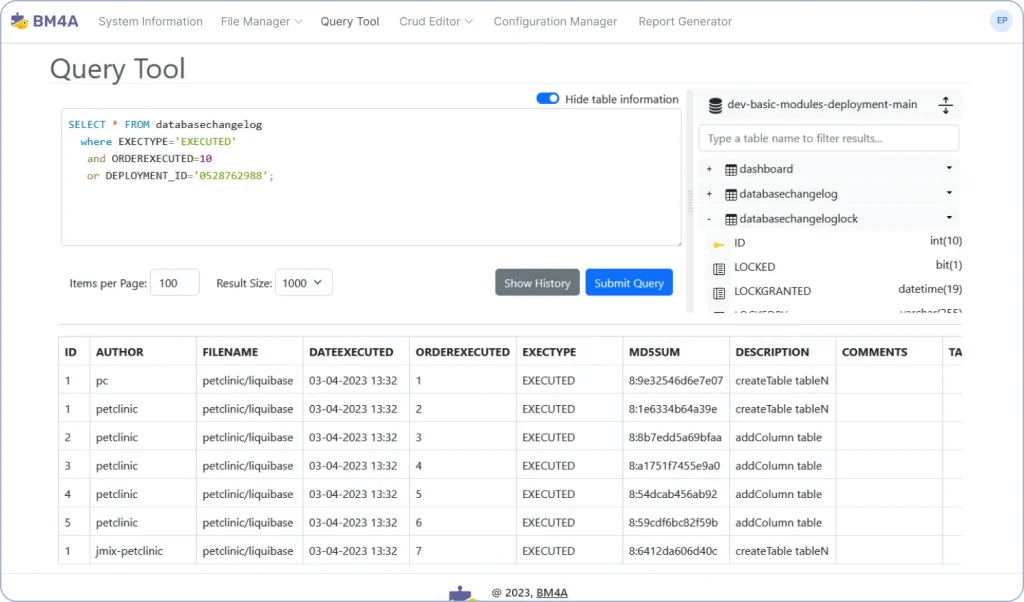The image size is (1024, 602).
Task: Focus the Items per Page field
Action: click(174, 283)
